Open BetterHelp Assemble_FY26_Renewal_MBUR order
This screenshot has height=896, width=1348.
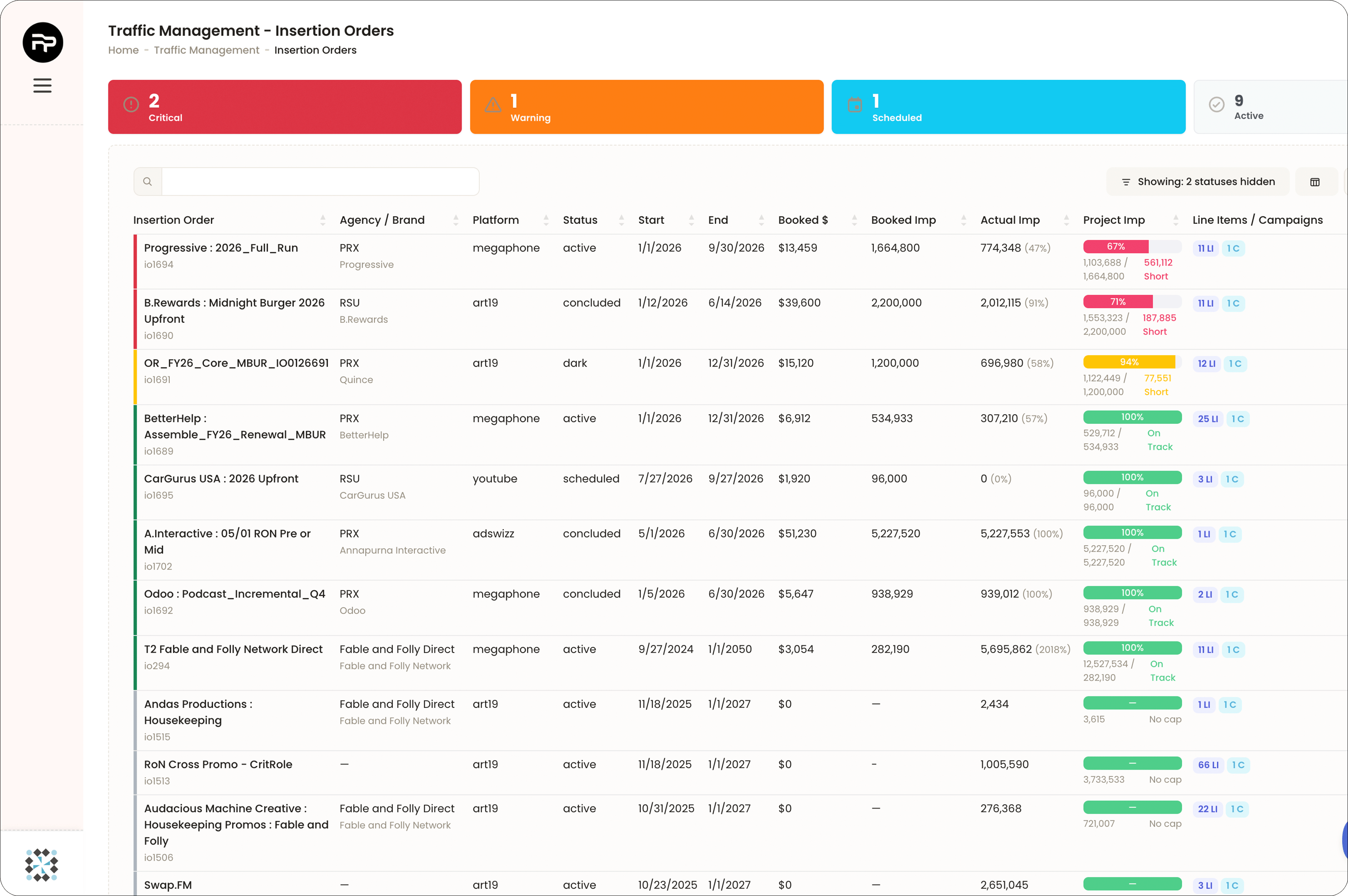point(234,426)
